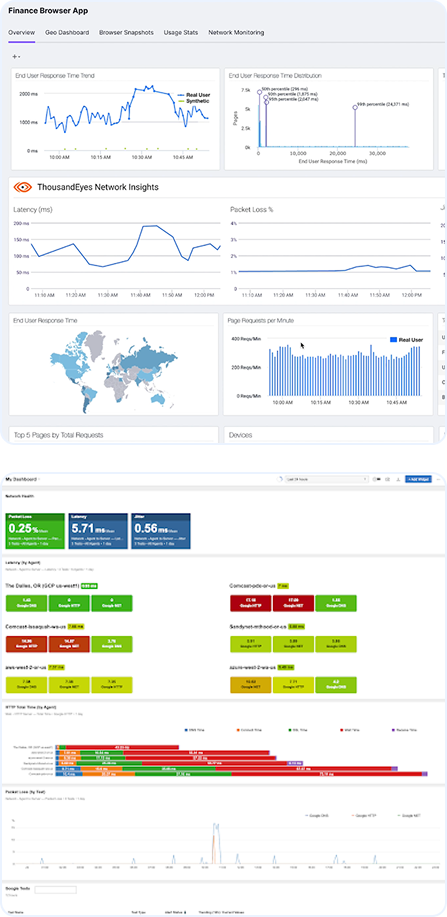This screenshot has width=447, height=917.
Task: Toggle Google HTTP legend in Packet Loss chart
Action: (x=365, y=814)
